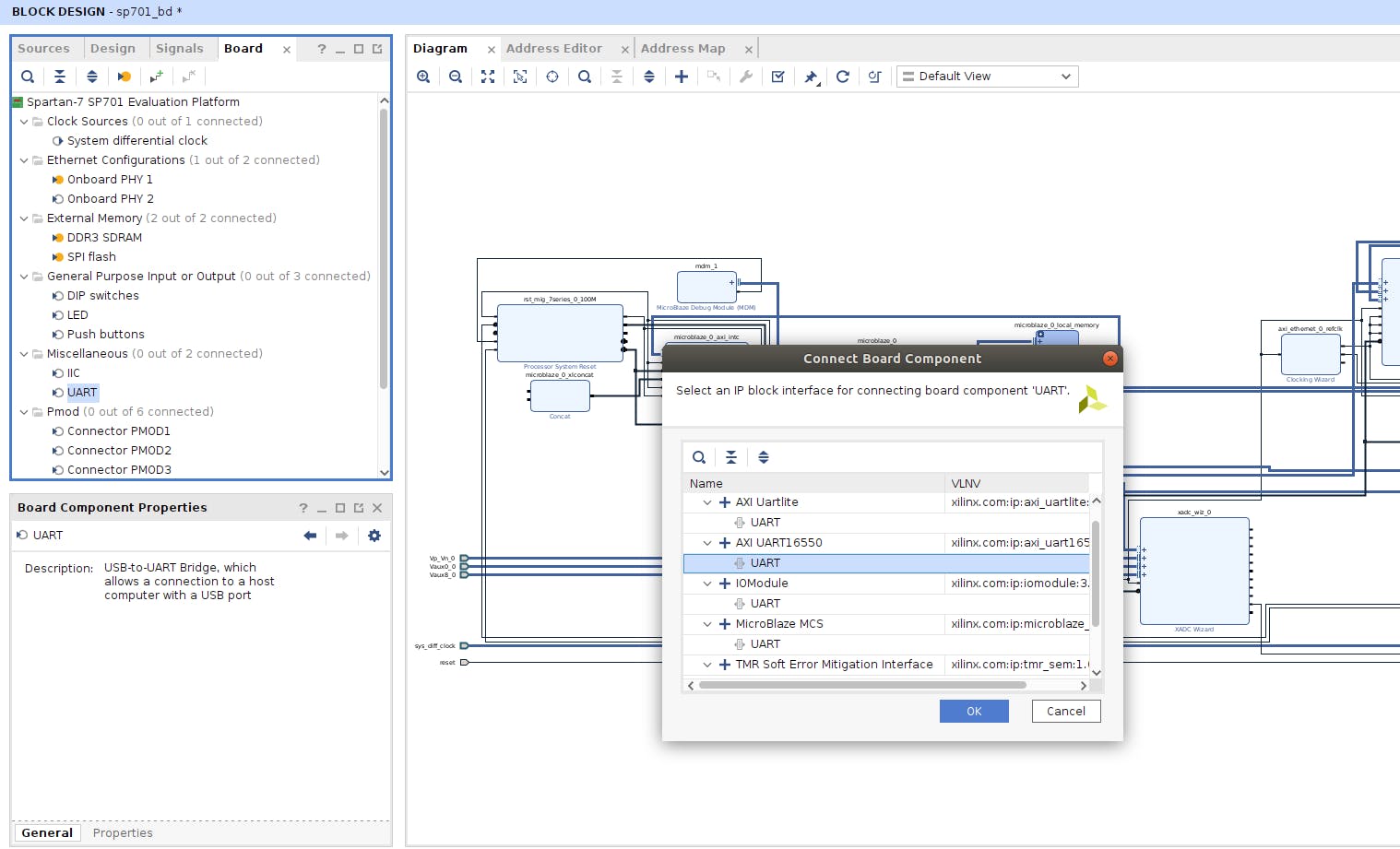Click the select area icon in the Diagram toolbar
Screen dimensions: 1400x849
tap(520, 77)
